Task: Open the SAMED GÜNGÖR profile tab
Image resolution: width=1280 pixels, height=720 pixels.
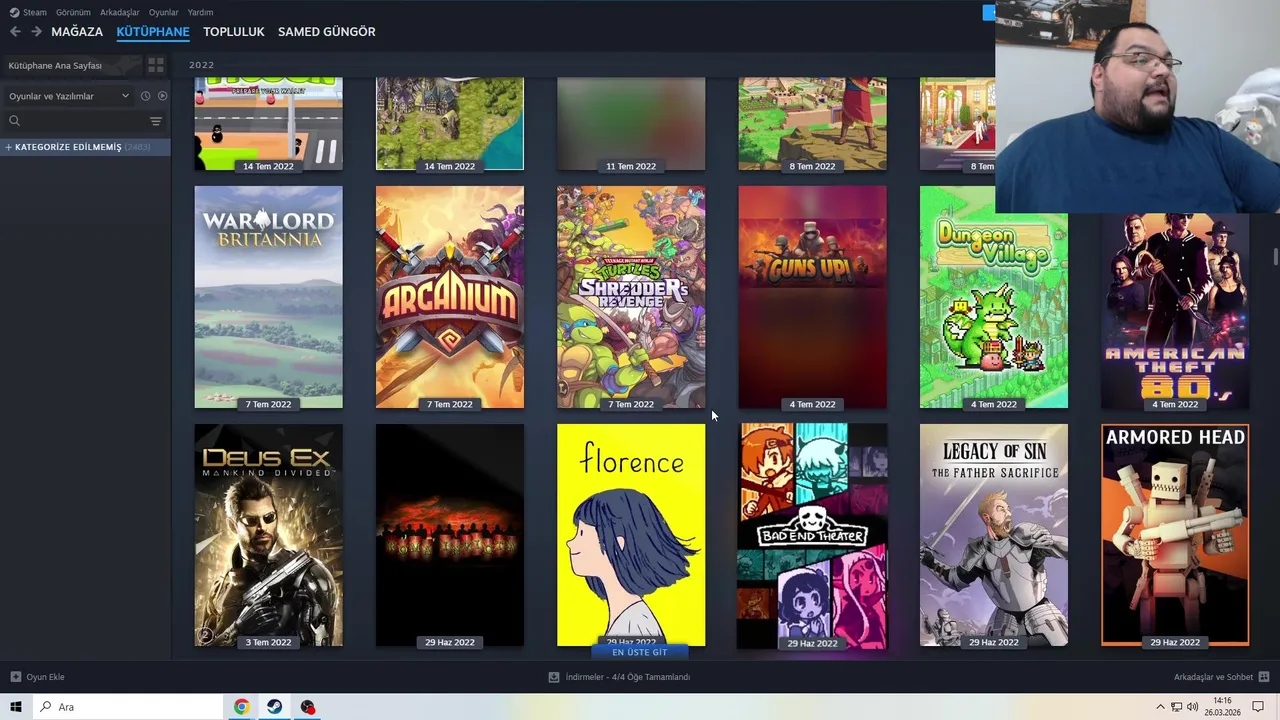Action: click(x=327, y=32)
